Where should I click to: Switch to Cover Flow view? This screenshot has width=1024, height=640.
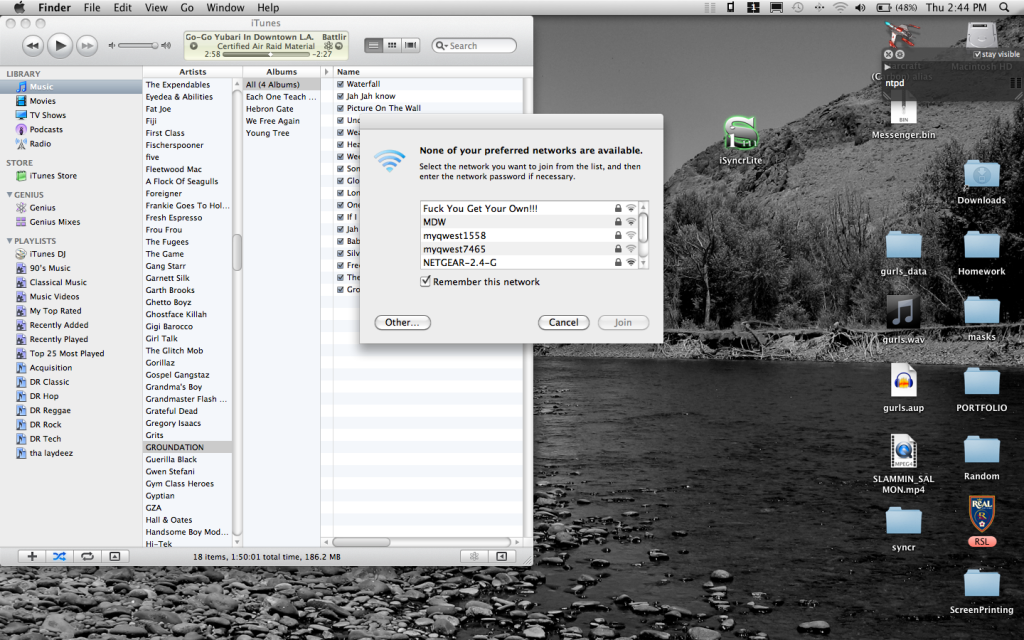pyautogui.click(x=408, y=45)
